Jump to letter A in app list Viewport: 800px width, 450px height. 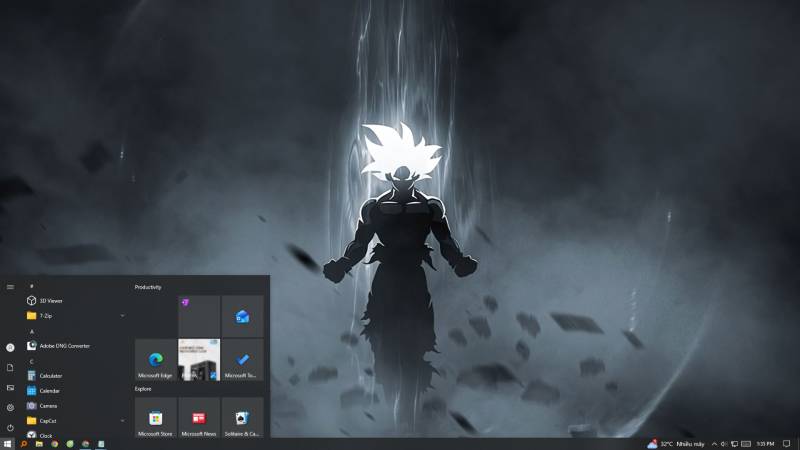[32, 332]
